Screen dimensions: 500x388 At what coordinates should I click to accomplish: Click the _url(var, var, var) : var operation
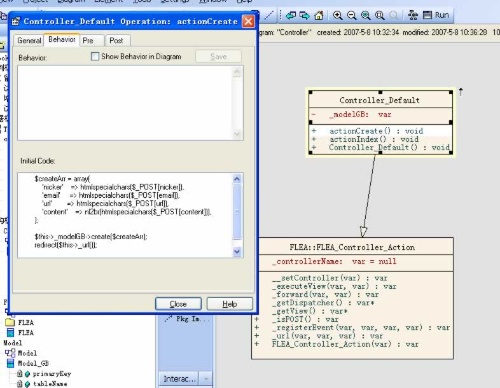[x=327, y=336]
